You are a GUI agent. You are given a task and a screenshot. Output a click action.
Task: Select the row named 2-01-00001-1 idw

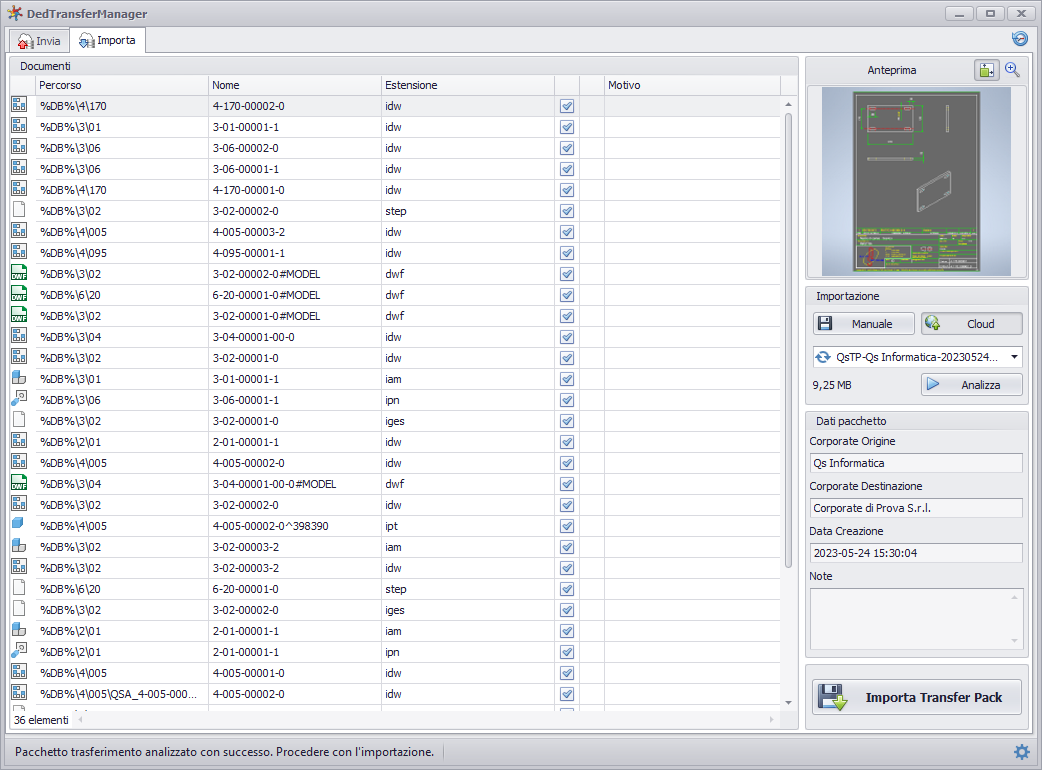(x=395, y=442)
